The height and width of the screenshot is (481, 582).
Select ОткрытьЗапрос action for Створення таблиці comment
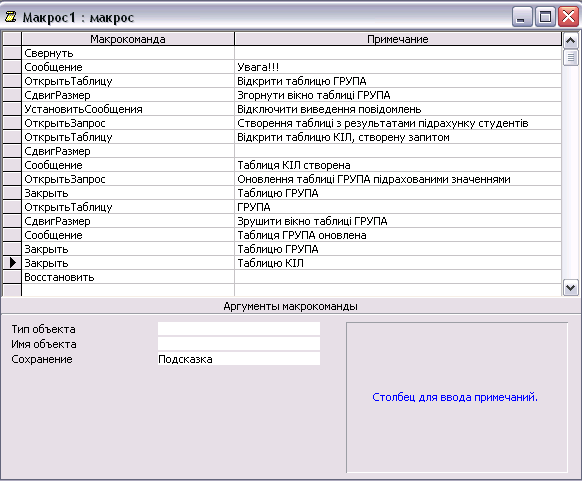128,123
